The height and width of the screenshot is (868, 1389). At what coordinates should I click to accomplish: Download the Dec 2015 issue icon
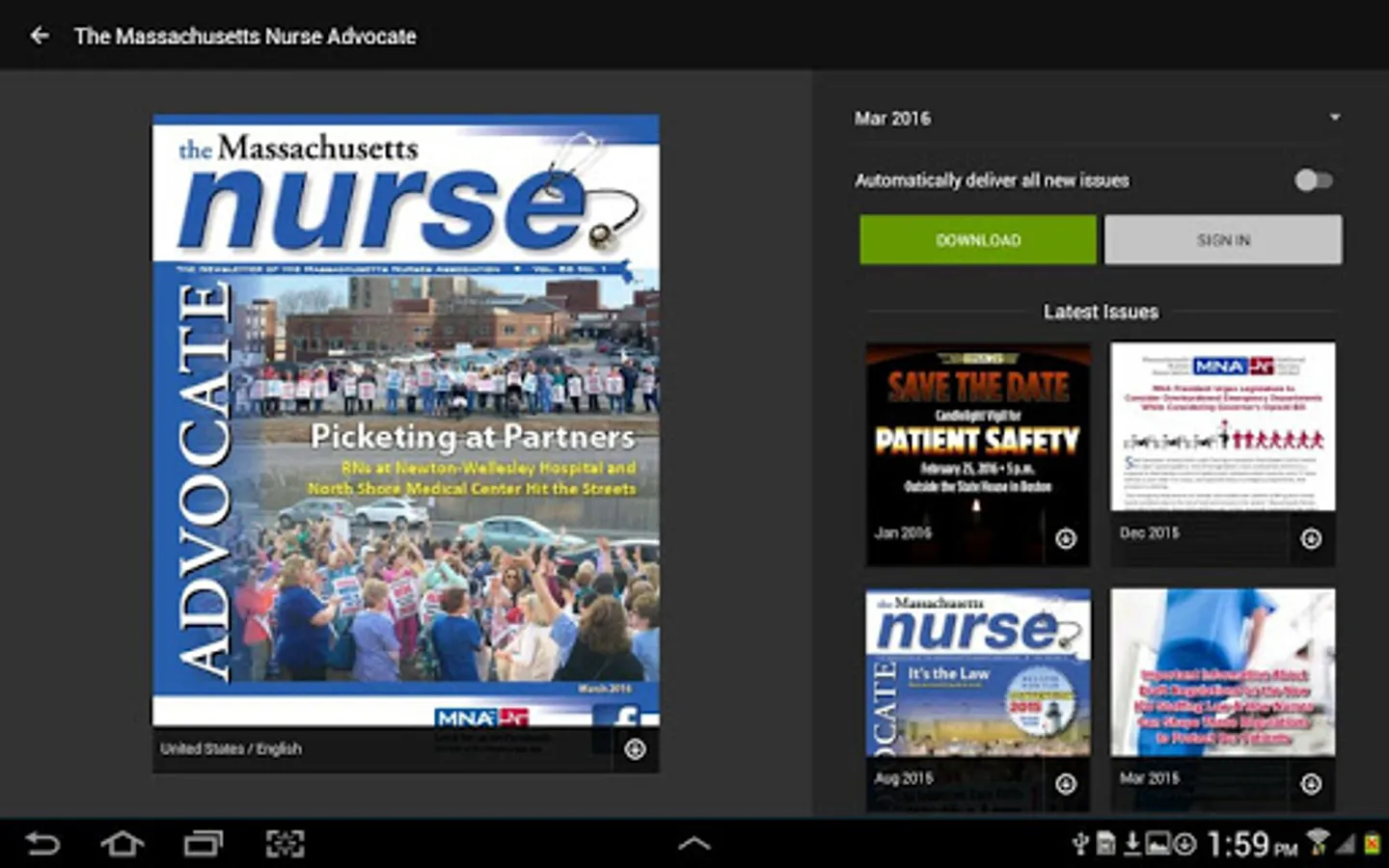pyautogui.click(x=1311, y=539)
